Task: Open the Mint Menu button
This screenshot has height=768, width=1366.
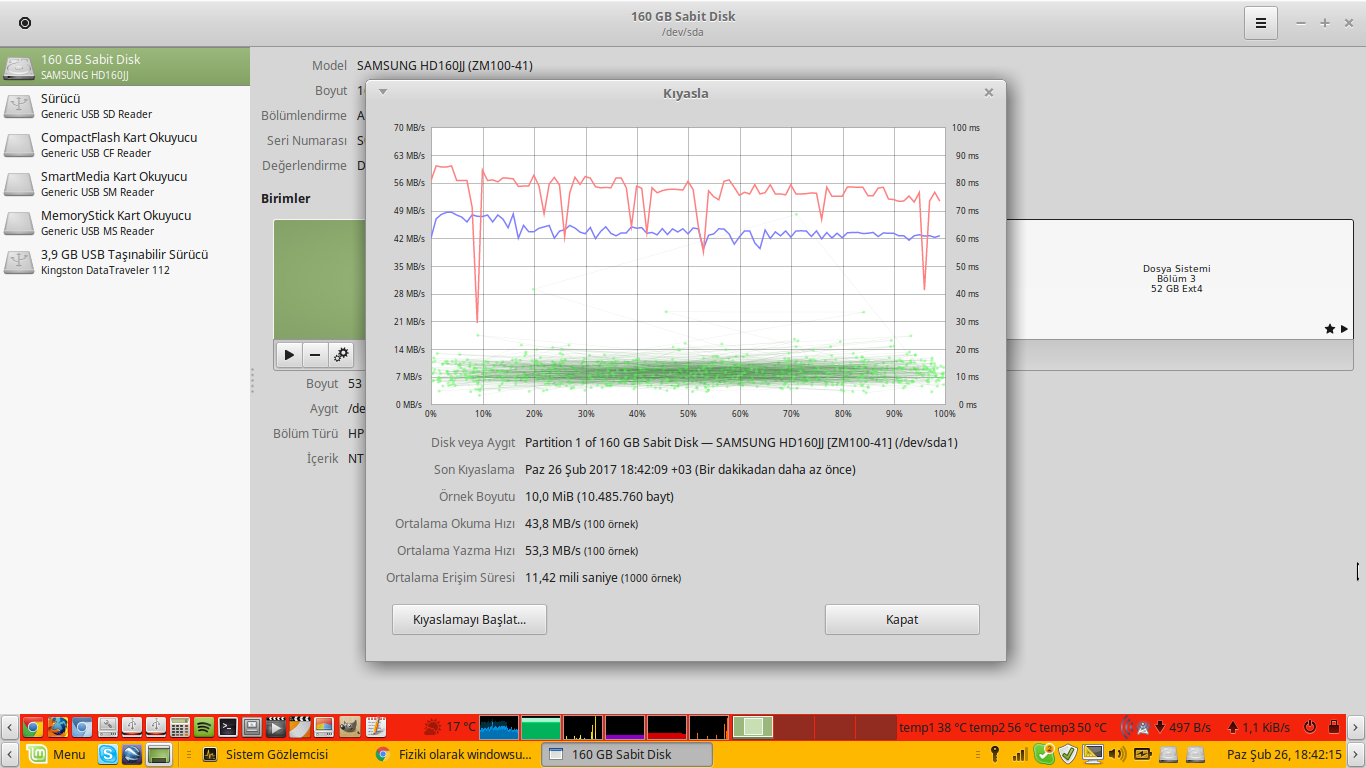Action: click(56, 754)
